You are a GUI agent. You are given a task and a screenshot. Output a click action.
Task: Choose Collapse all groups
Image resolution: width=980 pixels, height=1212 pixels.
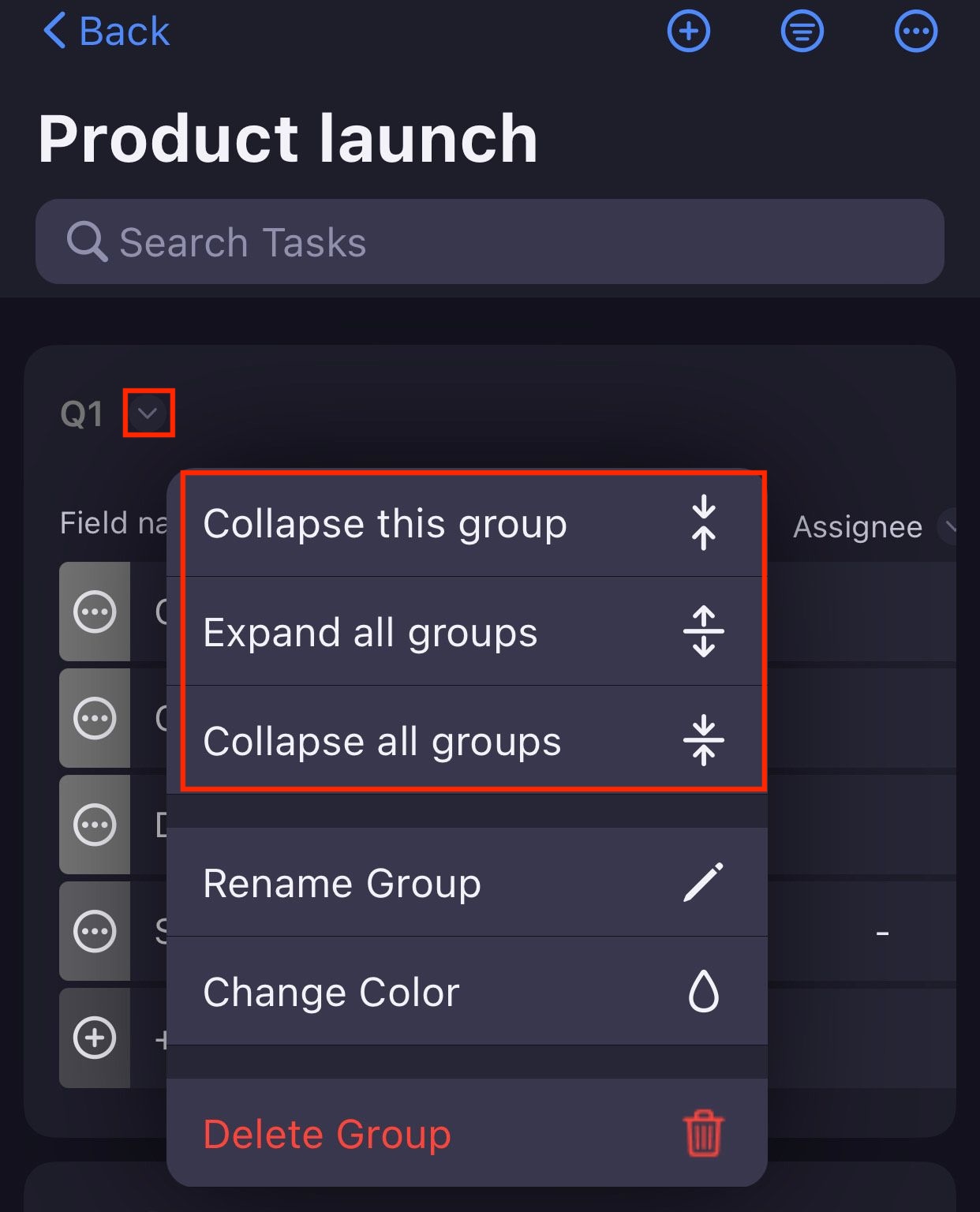[382, 741]
